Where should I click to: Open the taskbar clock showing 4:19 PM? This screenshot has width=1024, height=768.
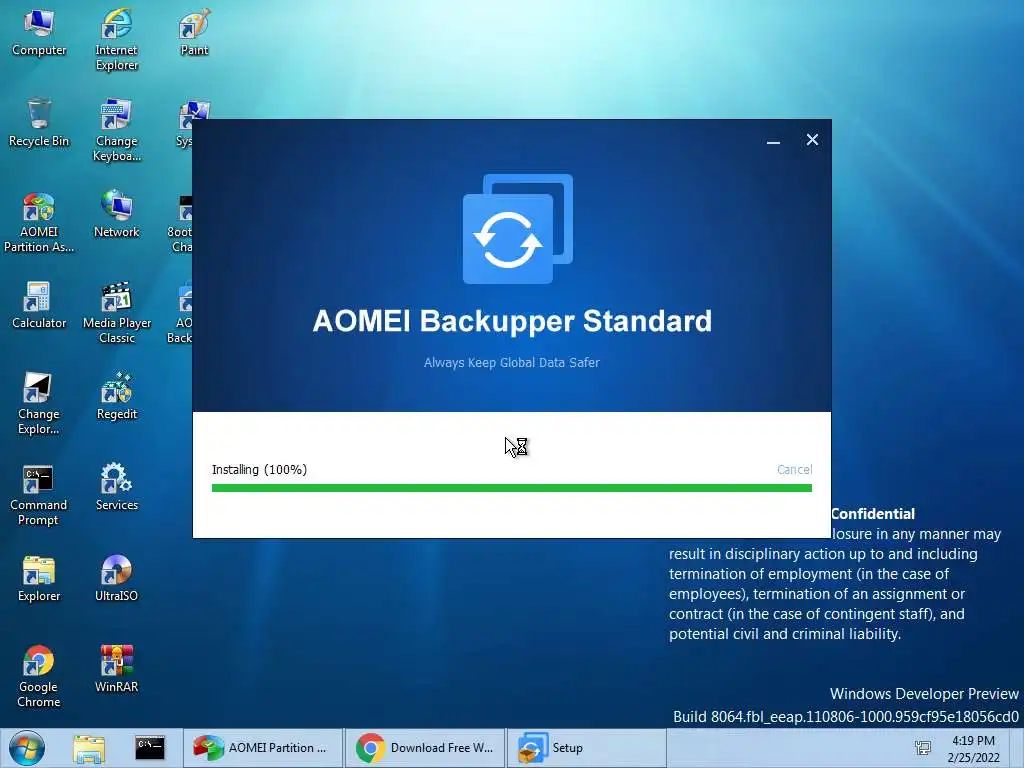coord(973,749)
